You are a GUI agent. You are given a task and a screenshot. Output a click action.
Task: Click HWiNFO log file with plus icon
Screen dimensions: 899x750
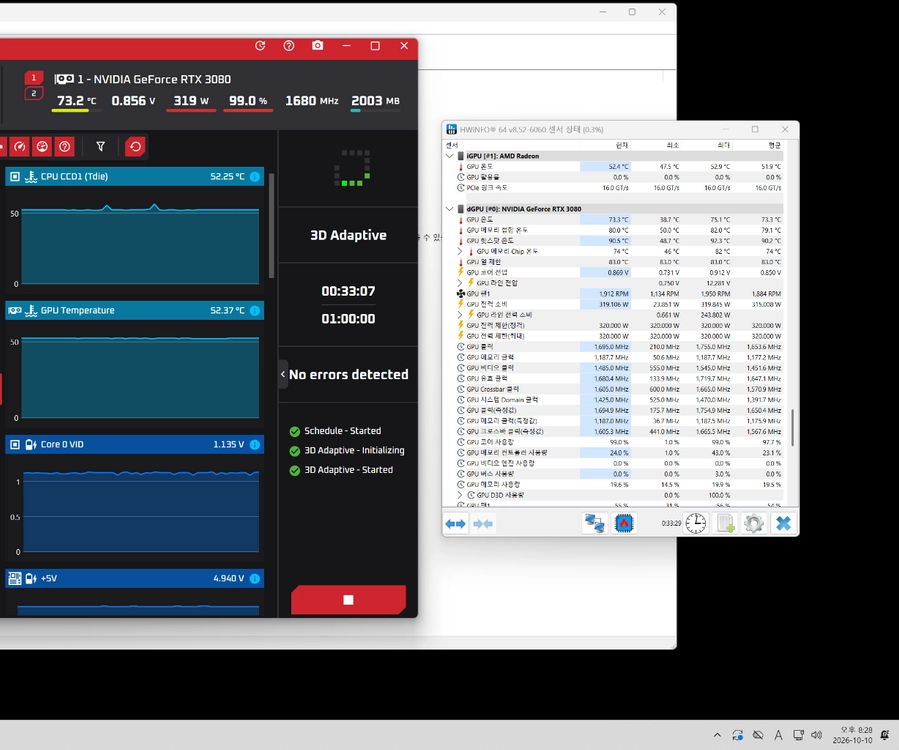[x=725, y=523]
